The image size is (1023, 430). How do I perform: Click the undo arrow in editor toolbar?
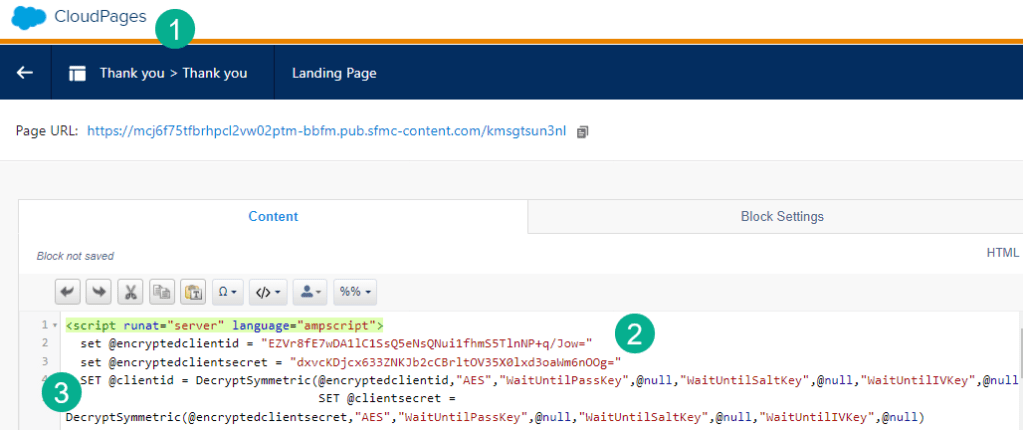click(68, 292)
